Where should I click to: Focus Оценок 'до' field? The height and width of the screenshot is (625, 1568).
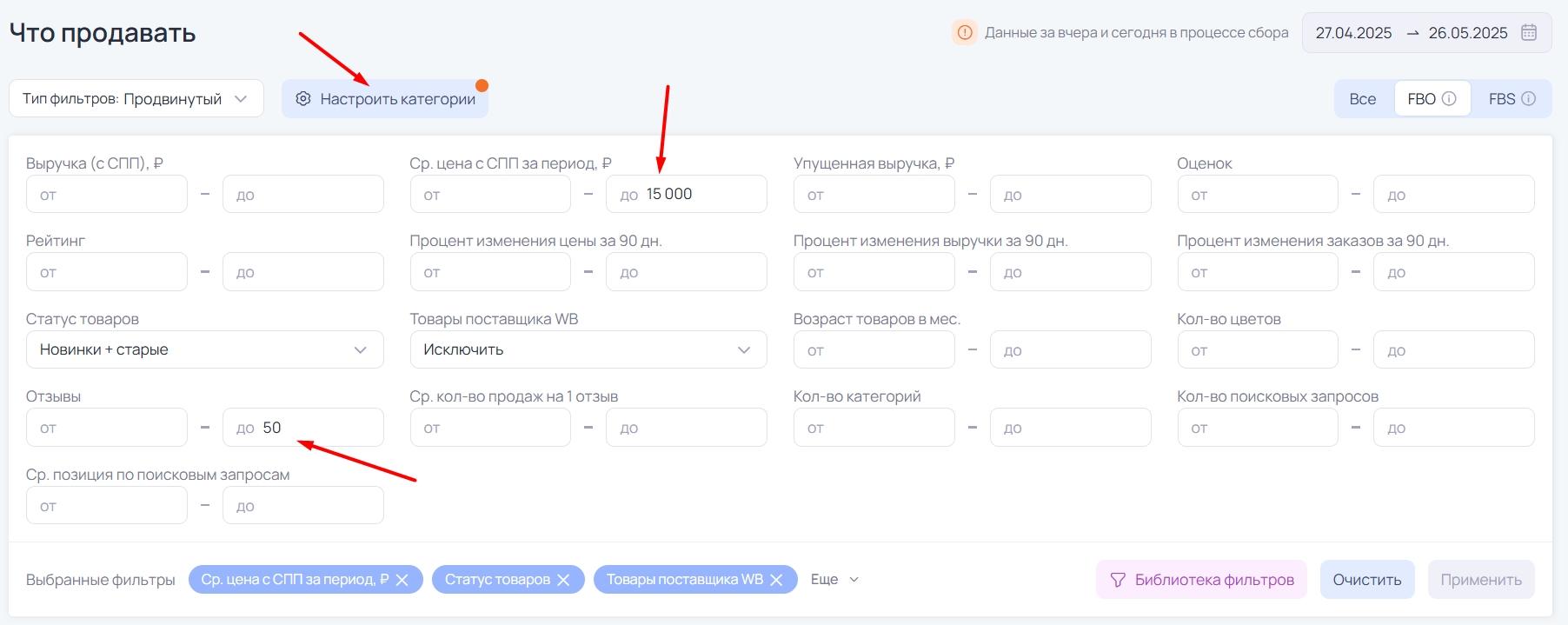1454,194
